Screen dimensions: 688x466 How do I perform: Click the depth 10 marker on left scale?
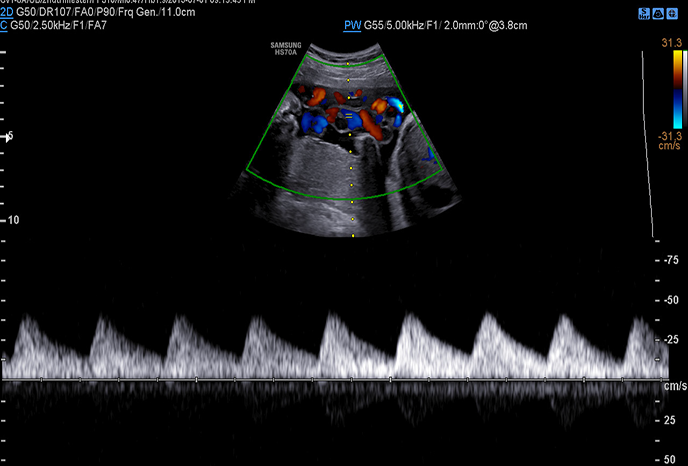[14, 219]
